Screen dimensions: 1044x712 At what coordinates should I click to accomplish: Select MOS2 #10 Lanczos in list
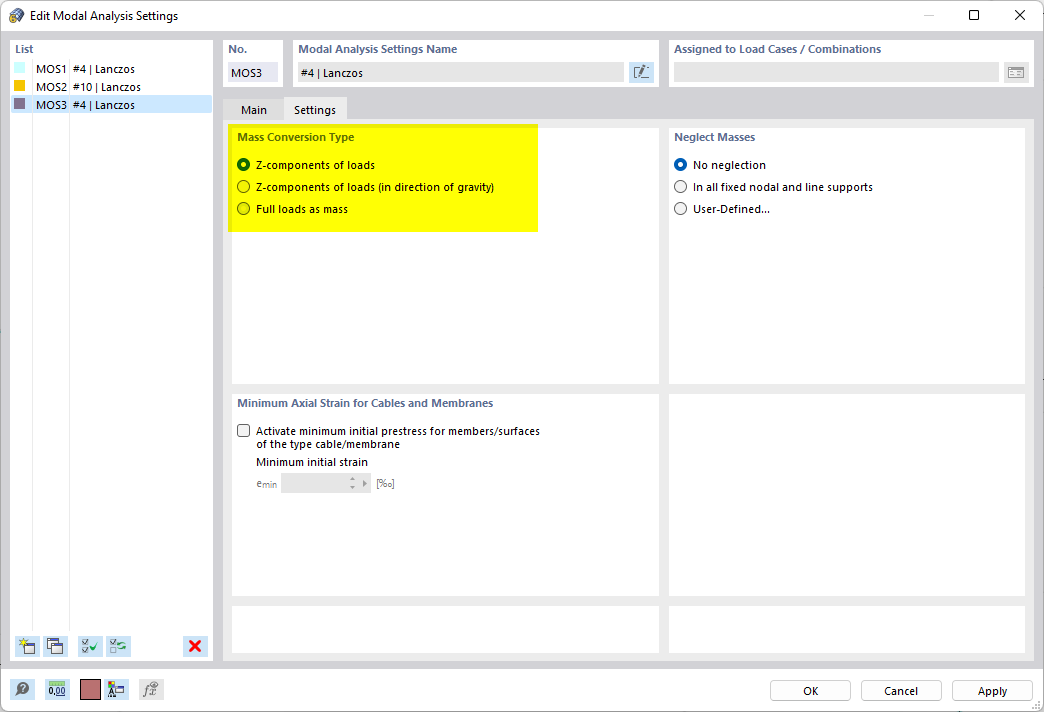tap(111, 87)
